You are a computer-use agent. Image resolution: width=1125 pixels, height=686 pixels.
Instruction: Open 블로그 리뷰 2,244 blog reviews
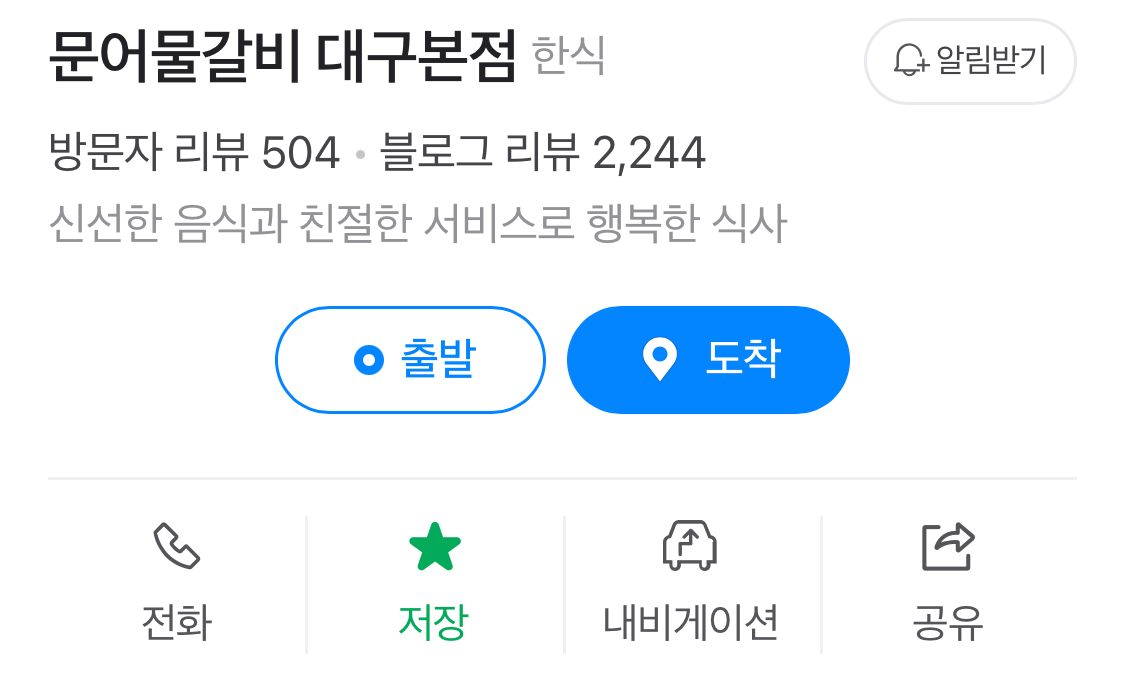[x=542, y=152]
